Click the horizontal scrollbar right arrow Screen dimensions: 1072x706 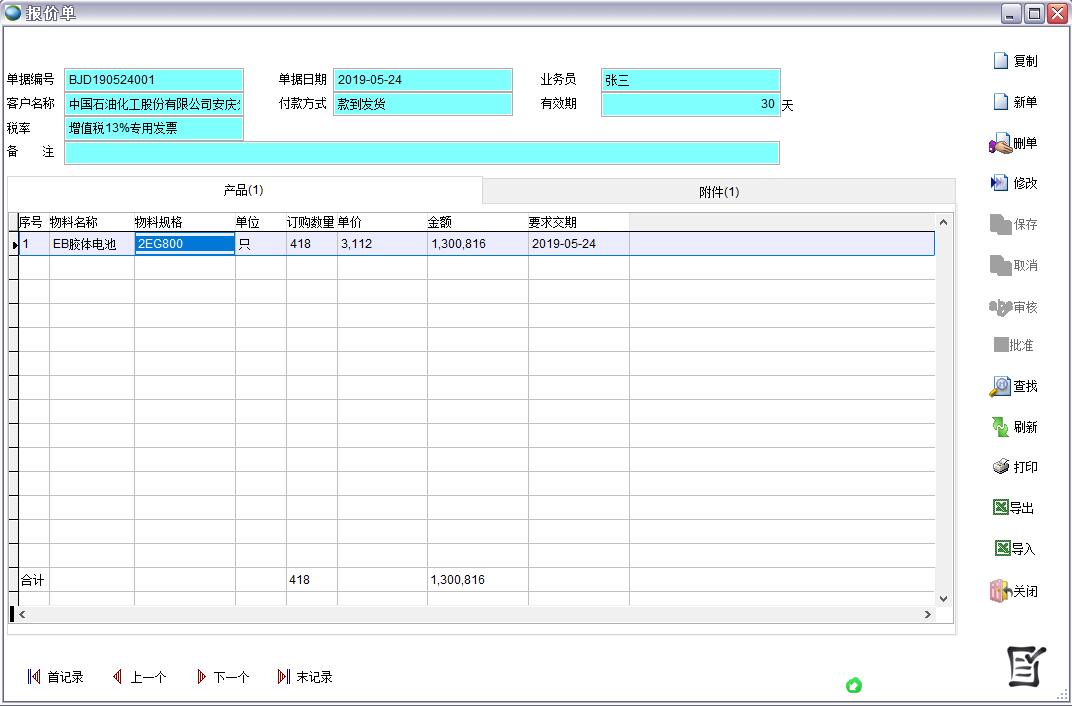[928, 614]
